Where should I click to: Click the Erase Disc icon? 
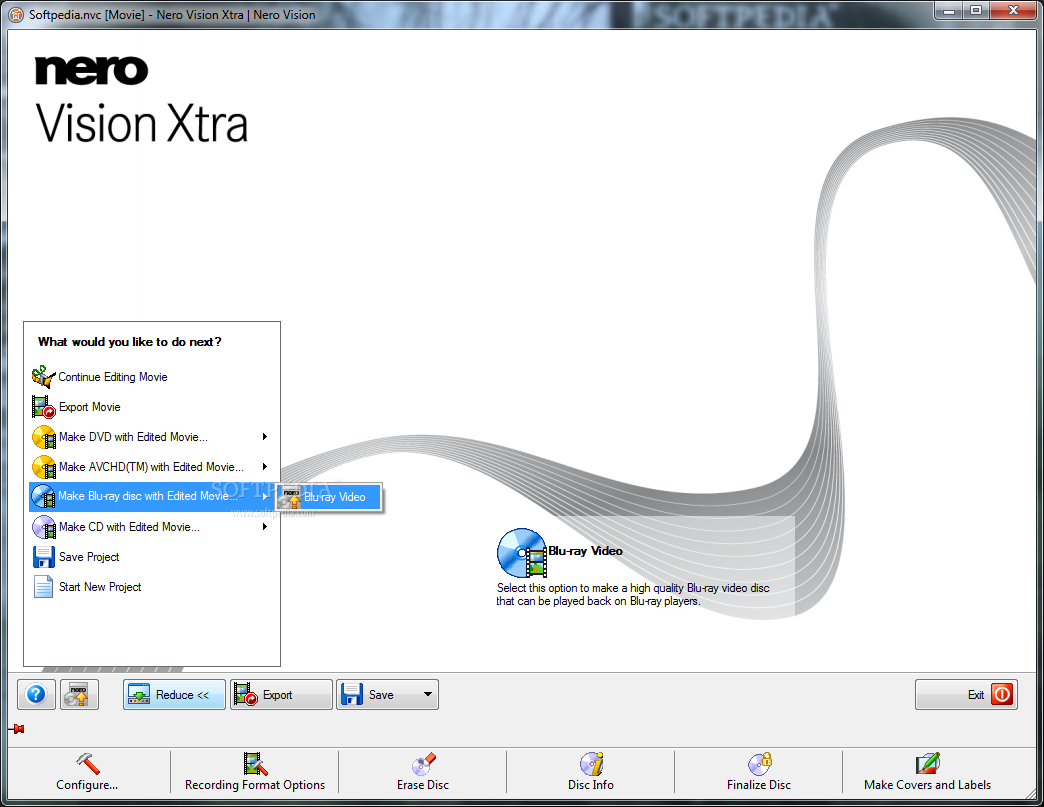click(423, 764)
